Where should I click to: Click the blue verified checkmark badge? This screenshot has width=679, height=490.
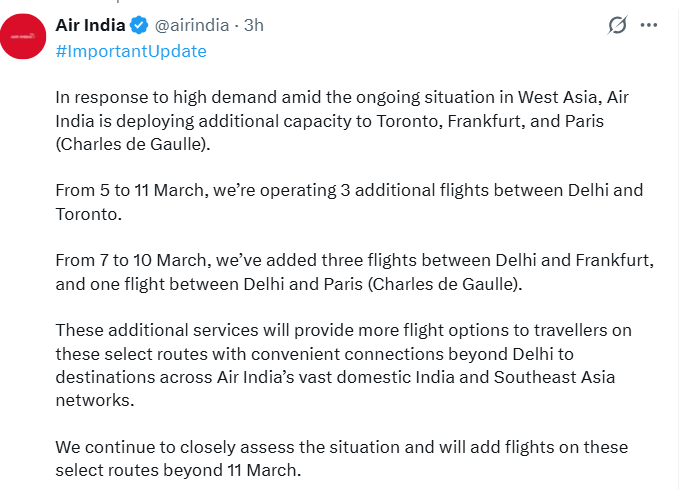coord(138,24)
